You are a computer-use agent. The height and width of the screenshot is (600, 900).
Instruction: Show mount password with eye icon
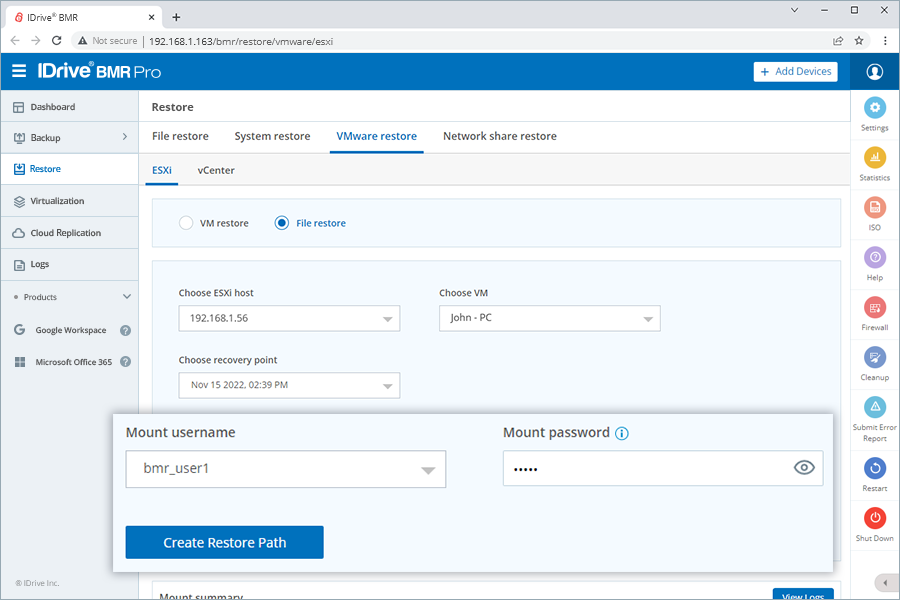[804, 468]
